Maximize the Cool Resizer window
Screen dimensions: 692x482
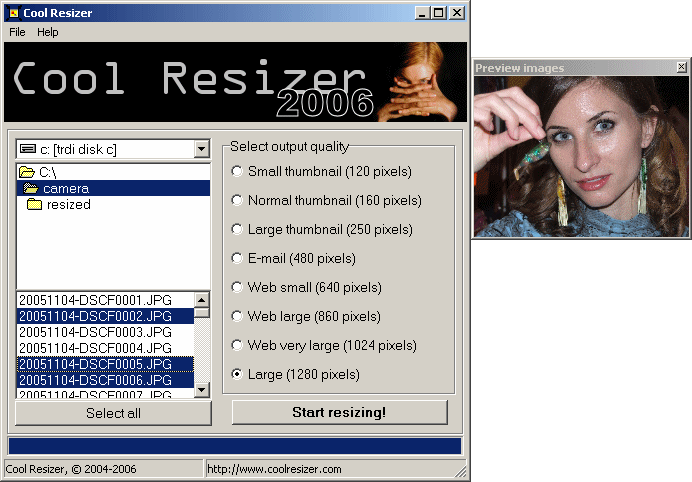[x=438, y=13]
